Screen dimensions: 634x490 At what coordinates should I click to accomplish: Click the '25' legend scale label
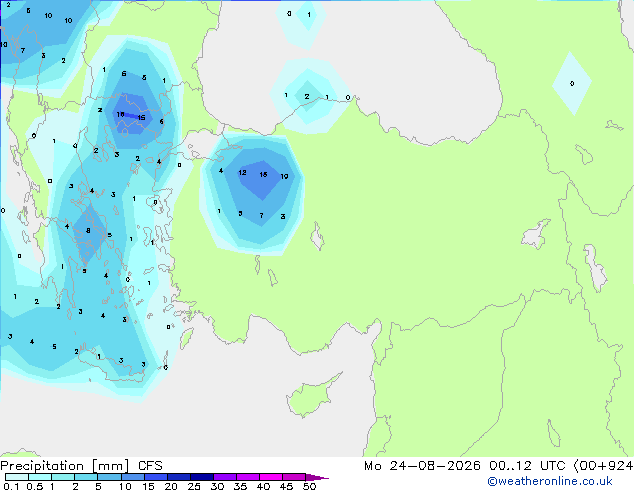[x=194, y=486]
